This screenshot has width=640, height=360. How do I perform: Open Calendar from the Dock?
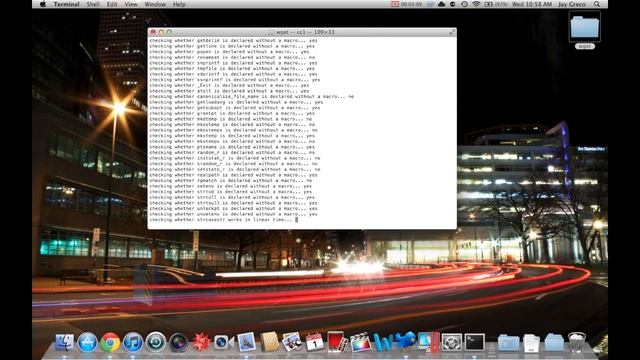314,342
